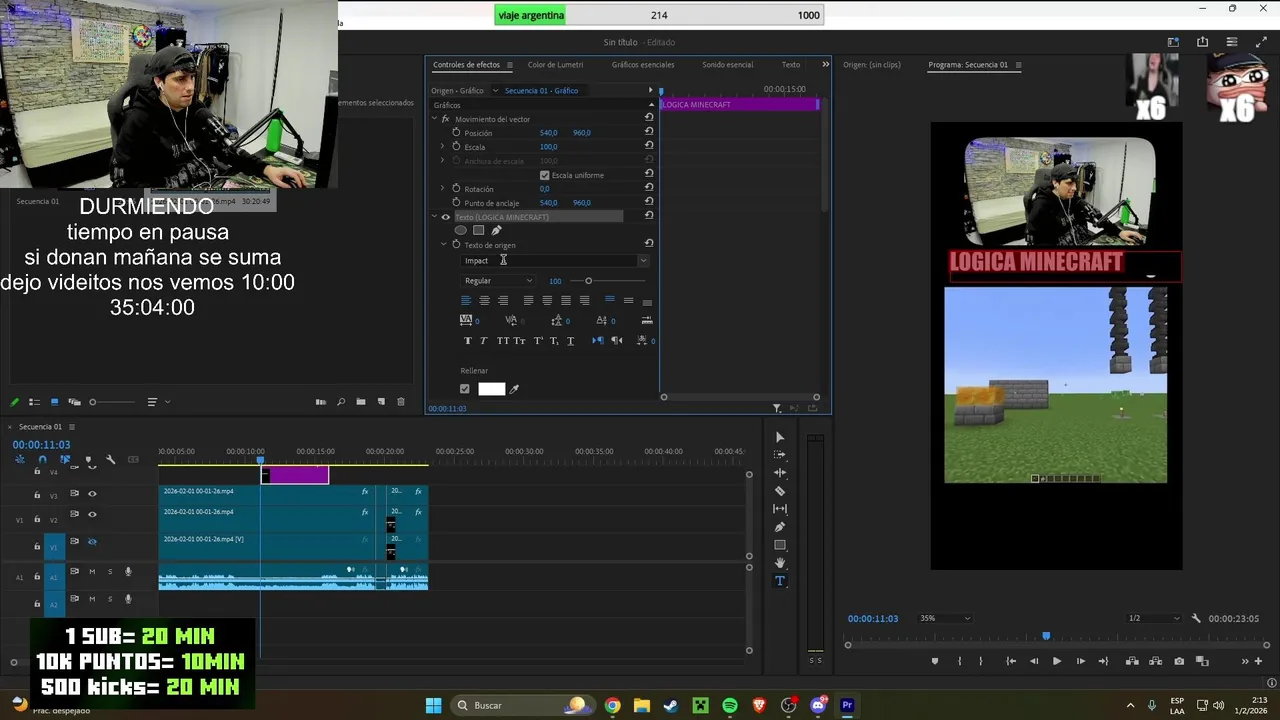
Task: Click Faux Italic text style icon
Action: pyautogui.click(x=484, y=341)
